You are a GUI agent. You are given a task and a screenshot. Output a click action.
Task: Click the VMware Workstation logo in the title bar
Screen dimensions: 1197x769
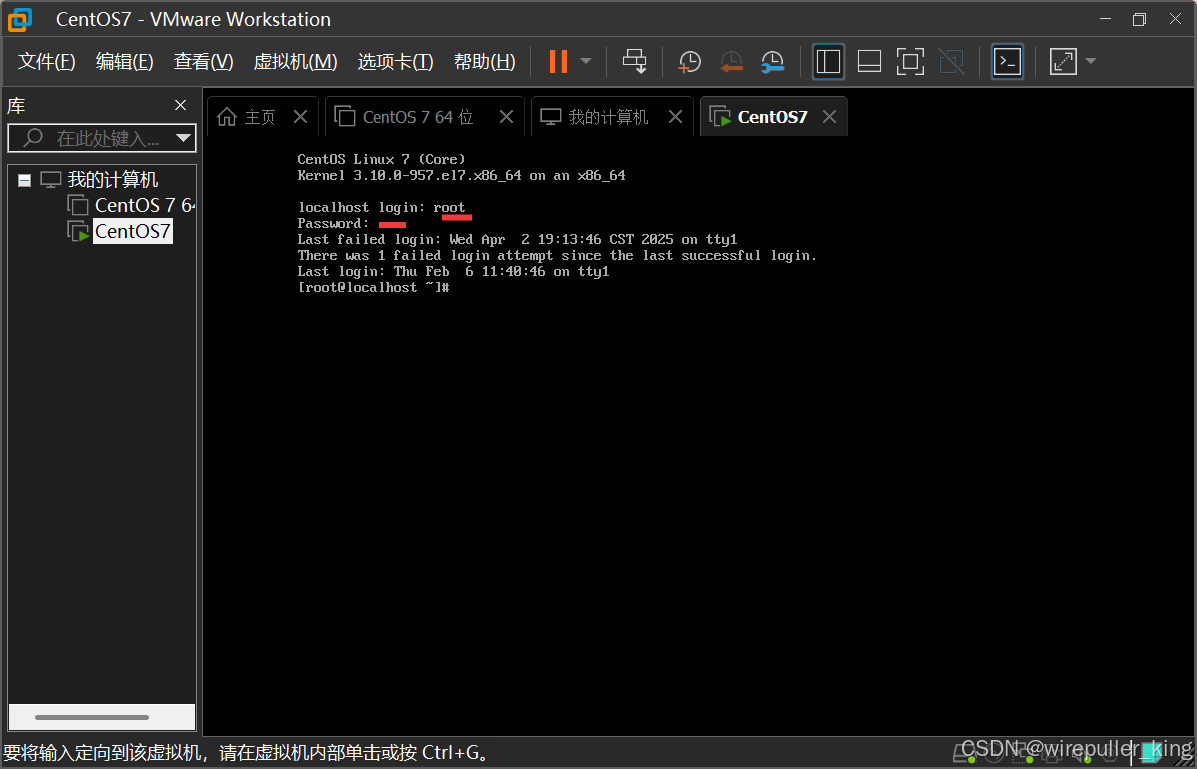(20, 20)
